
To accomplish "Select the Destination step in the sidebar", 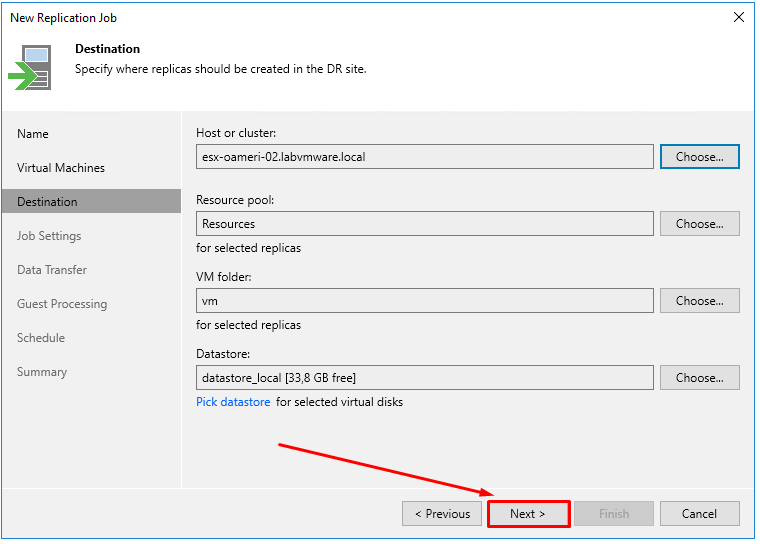I will click(x=47, y=202).
